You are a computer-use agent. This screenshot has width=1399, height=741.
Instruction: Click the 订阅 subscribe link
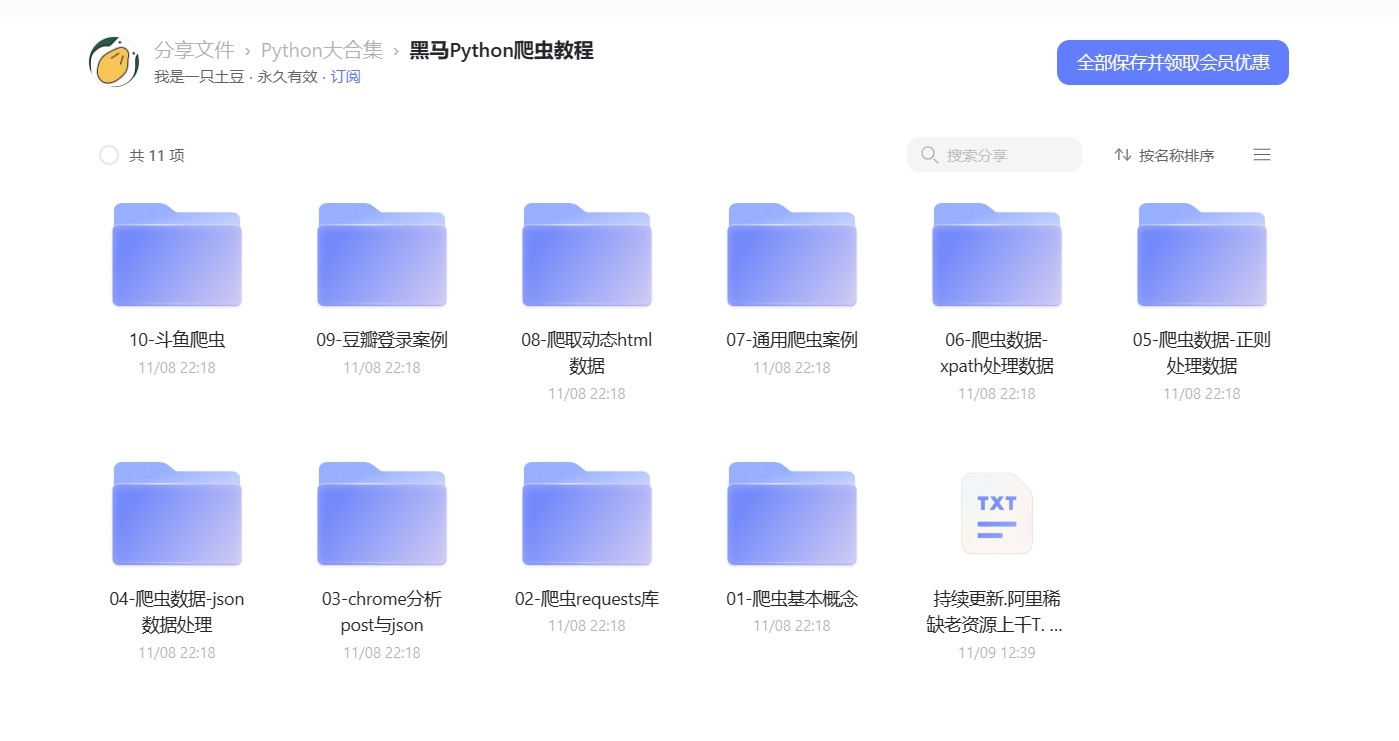[x=346, y=76]
